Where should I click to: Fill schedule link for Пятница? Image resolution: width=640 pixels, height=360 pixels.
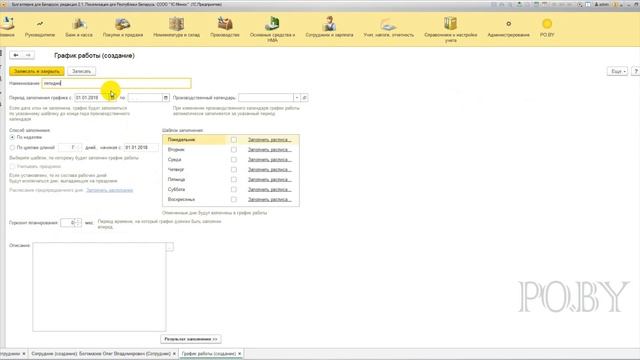coord(270,180)
